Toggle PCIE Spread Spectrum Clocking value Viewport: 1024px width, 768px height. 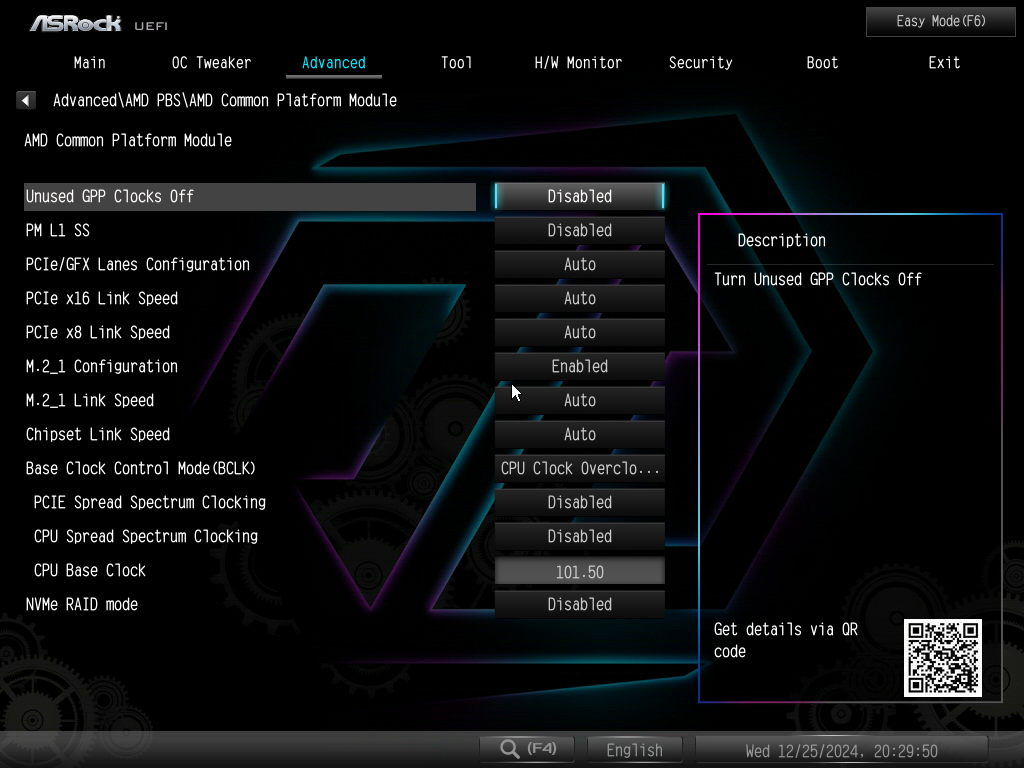tap(579, 502)
